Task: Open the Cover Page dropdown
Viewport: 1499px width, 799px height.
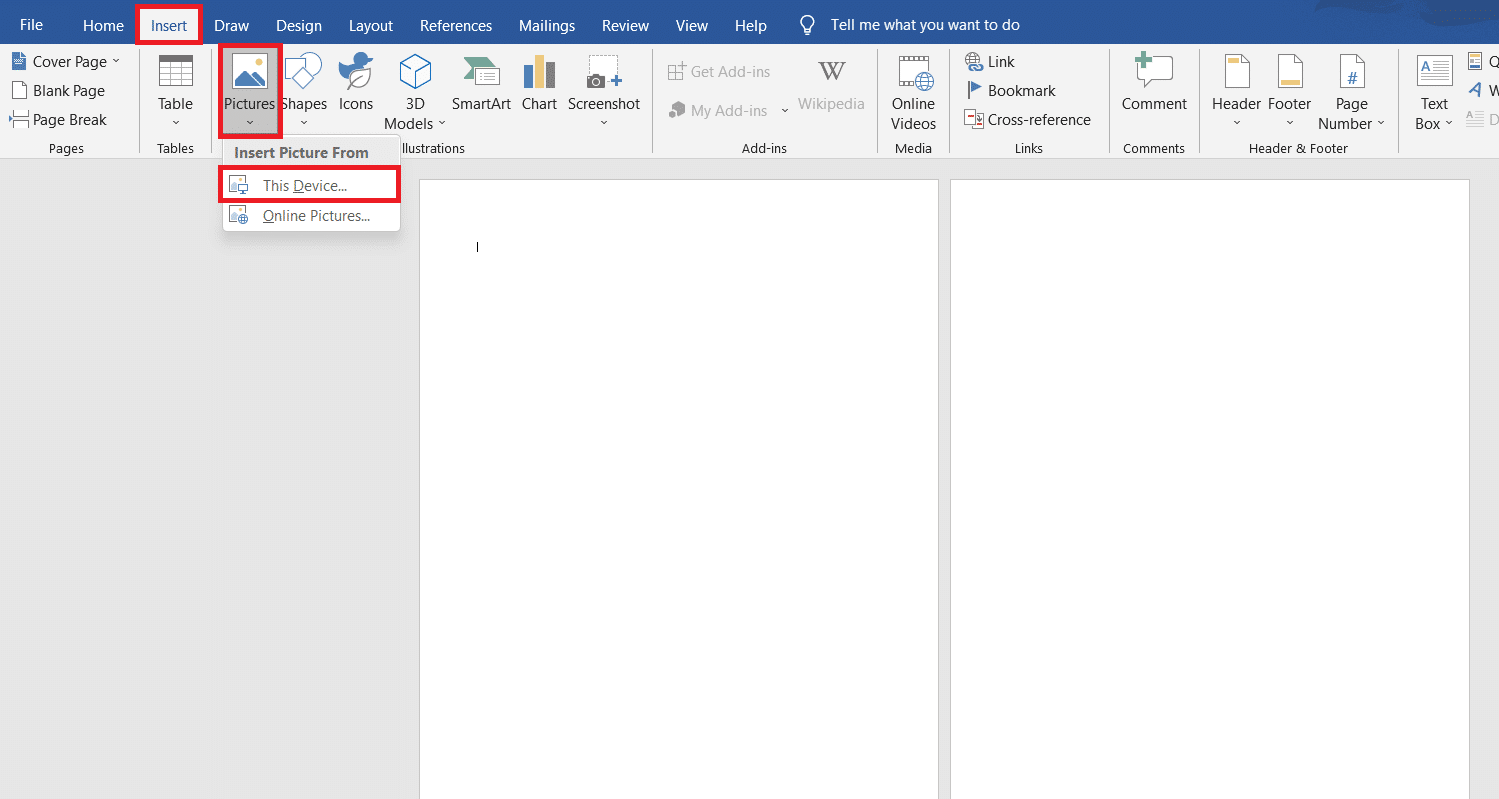Action: coord(66,61)
